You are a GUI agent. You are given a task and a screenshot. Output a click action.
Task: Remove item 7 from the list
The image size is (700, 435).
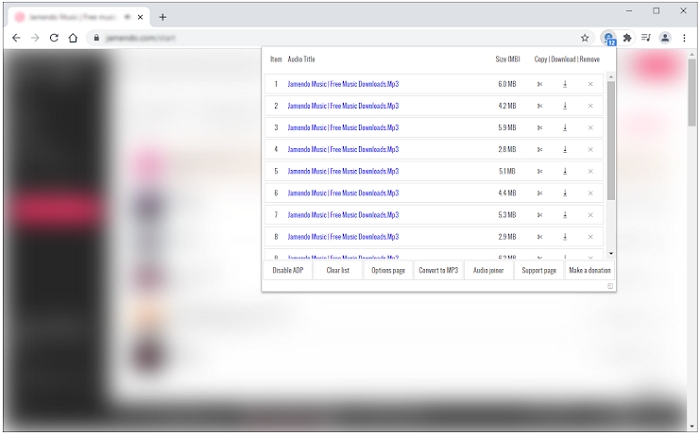[590, 215]
